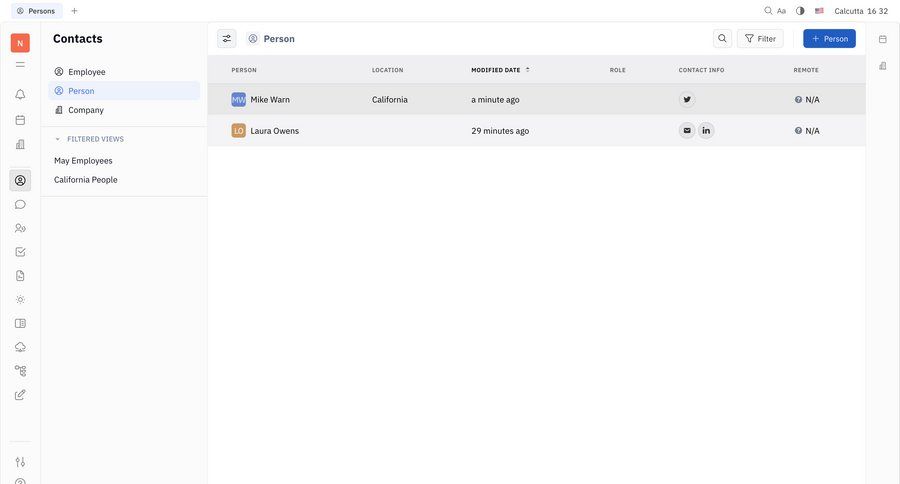Open the Contacts app icon

pyautogui.click(x=20, y=180)
